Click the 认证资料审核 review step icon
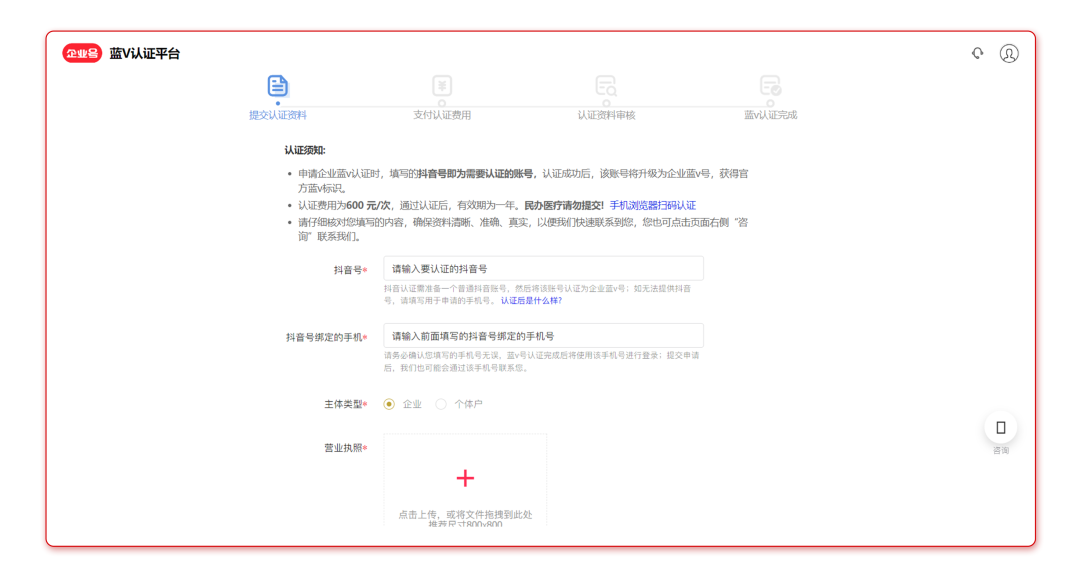The image size is (1080, 578). [x=606, y=86]
